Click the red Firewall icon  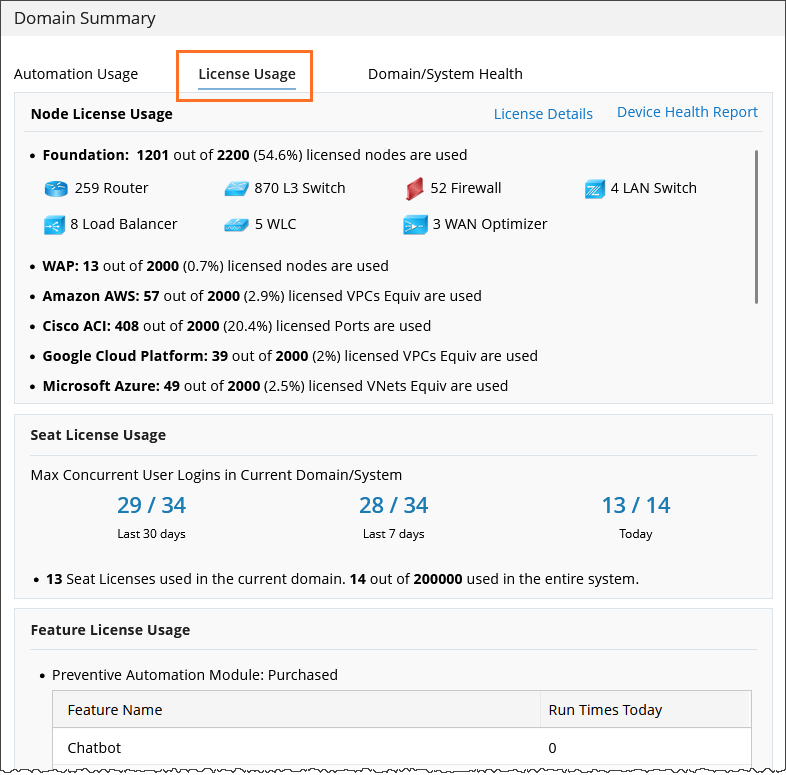click(415, 188)
